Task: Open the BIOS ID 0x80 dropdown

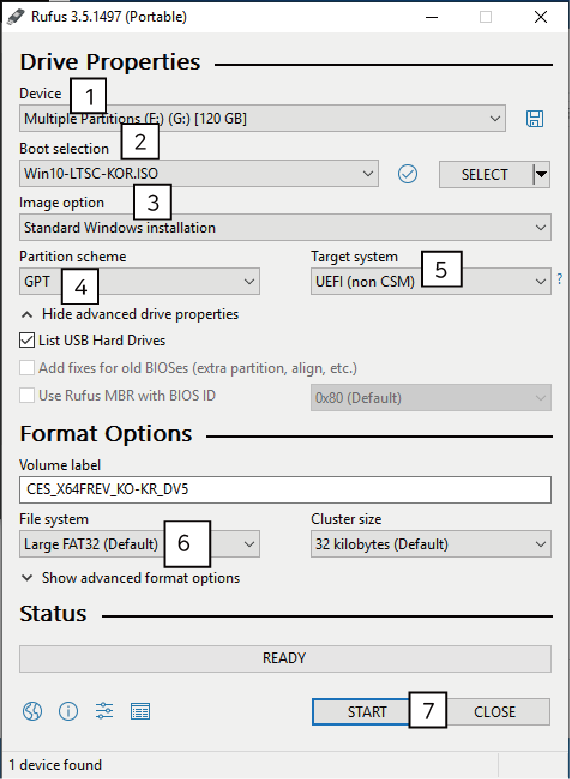Action: click(431, 397)
